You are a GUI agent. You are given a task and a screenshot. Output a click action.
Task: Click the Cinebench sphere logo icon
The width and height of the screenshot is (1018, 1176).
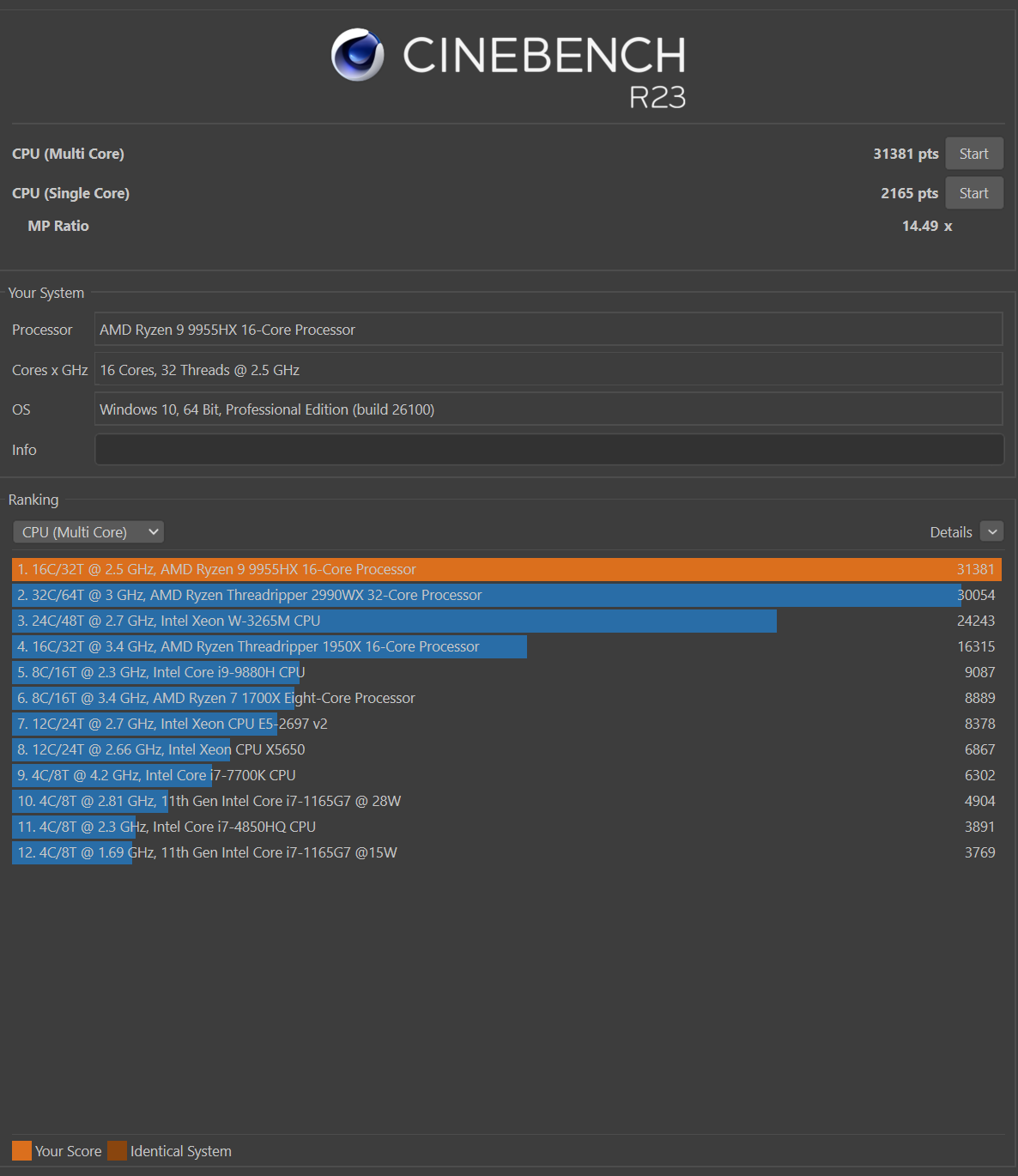(358, 55)
